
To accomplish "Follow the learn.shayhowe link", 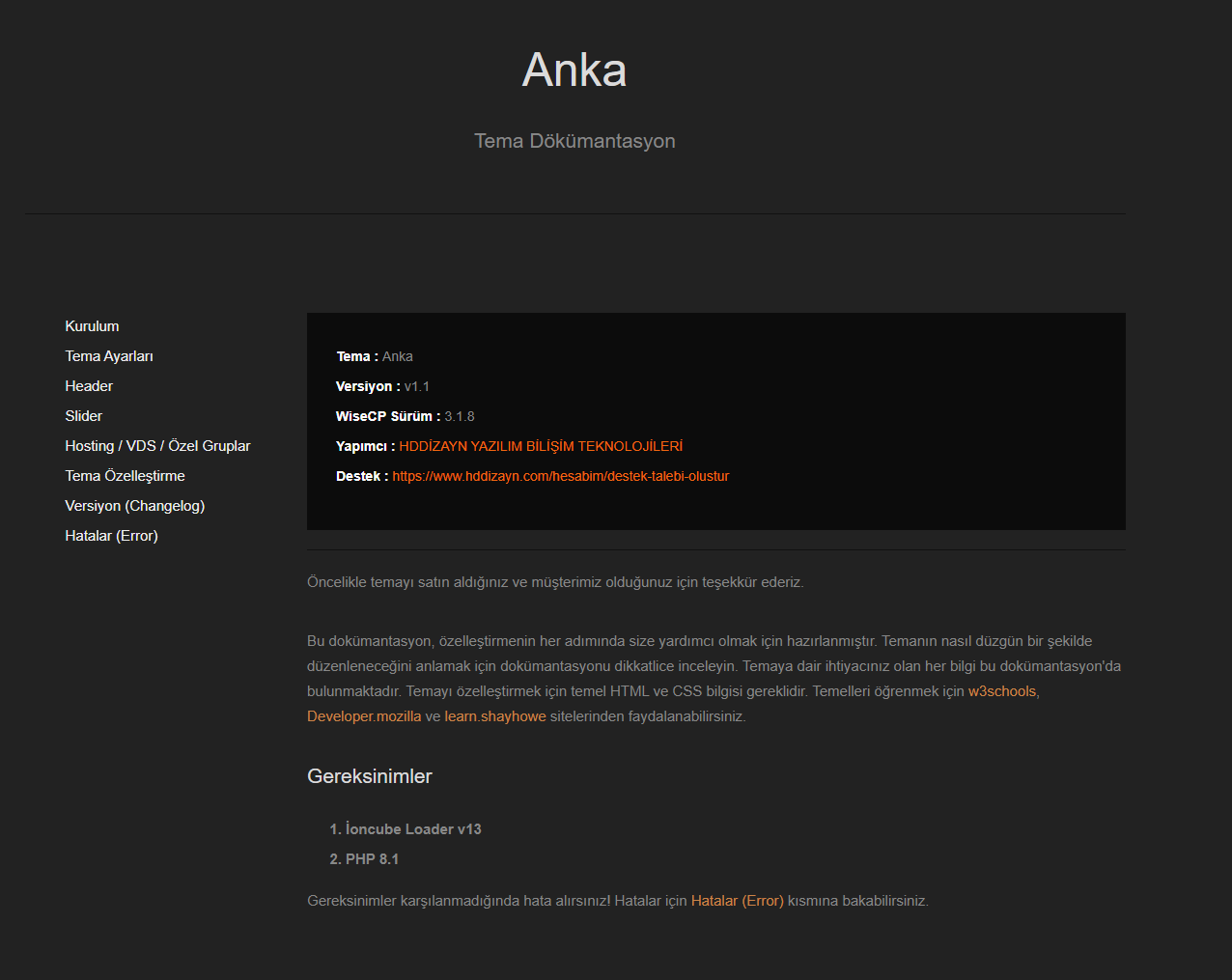I will point(495,716).
